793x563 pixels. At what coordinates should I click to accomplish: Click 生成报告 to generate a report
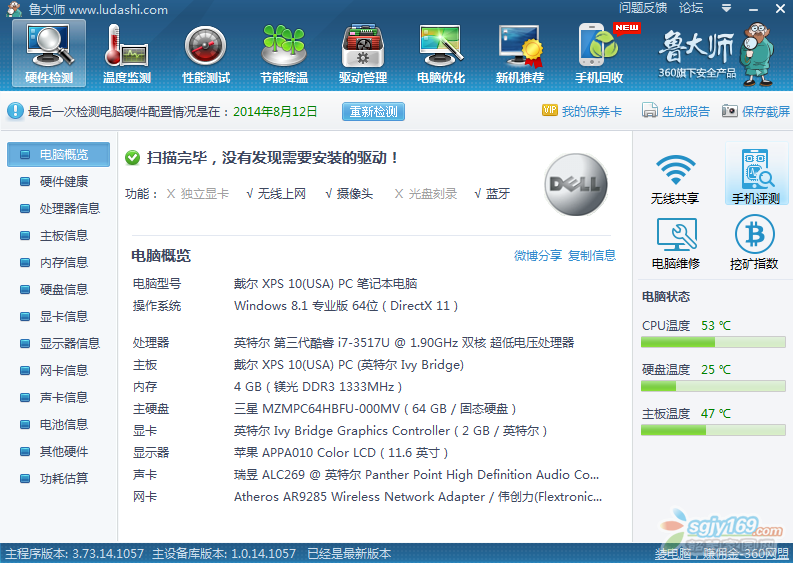(x=676, y=111)
